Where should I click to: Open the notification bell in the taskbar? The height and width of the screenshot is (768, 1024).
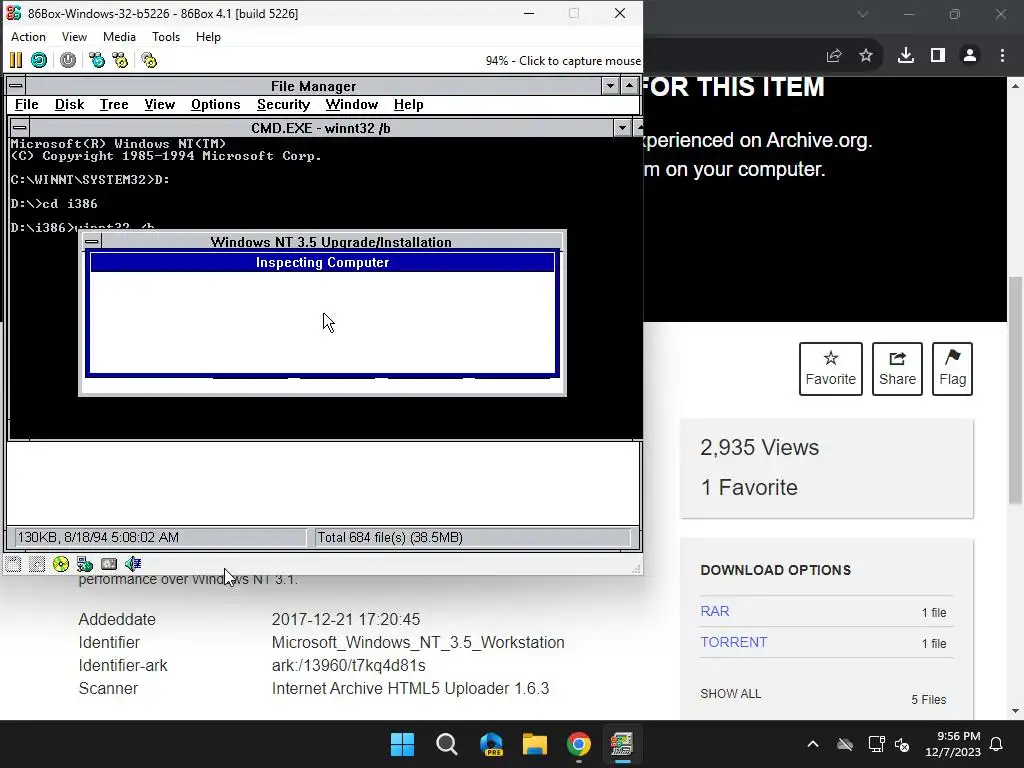(x=997, y=744)
